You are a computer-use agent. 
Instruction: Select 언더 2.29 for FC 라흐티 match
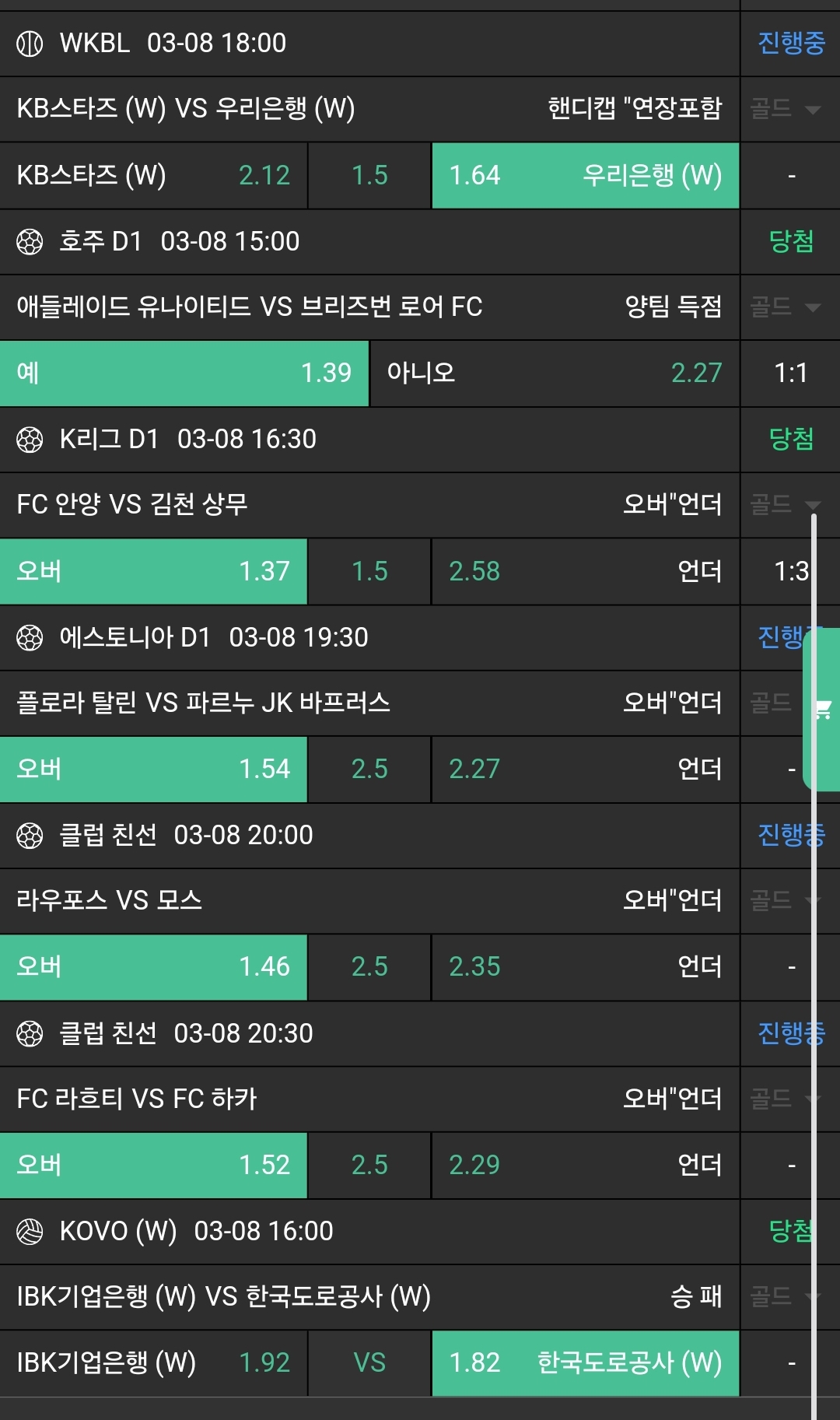[585, 1166]
